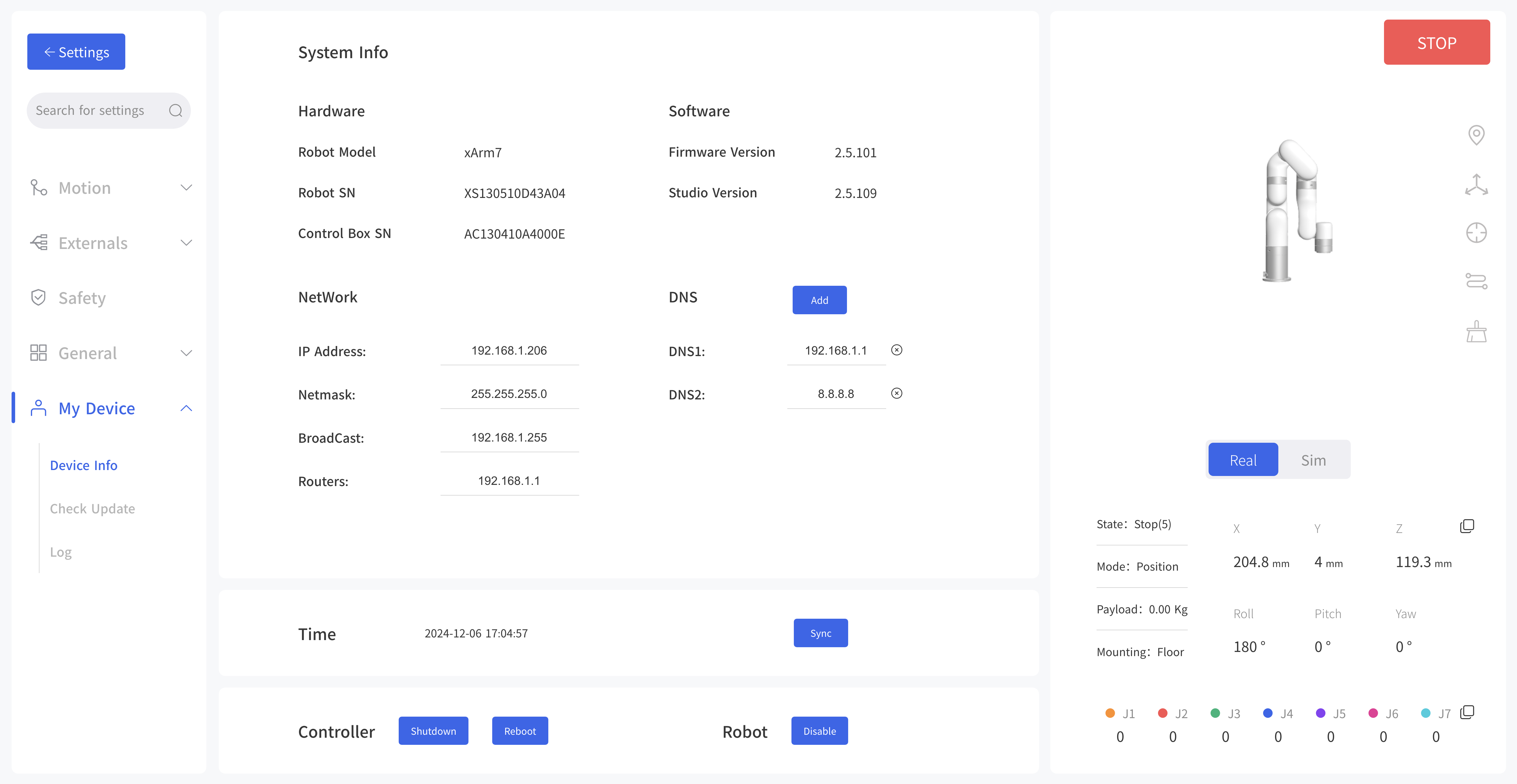This screenshot has width=1517, height=784.
Task: Click the Robot SN value XS130510D43A04
Action: 514,193
